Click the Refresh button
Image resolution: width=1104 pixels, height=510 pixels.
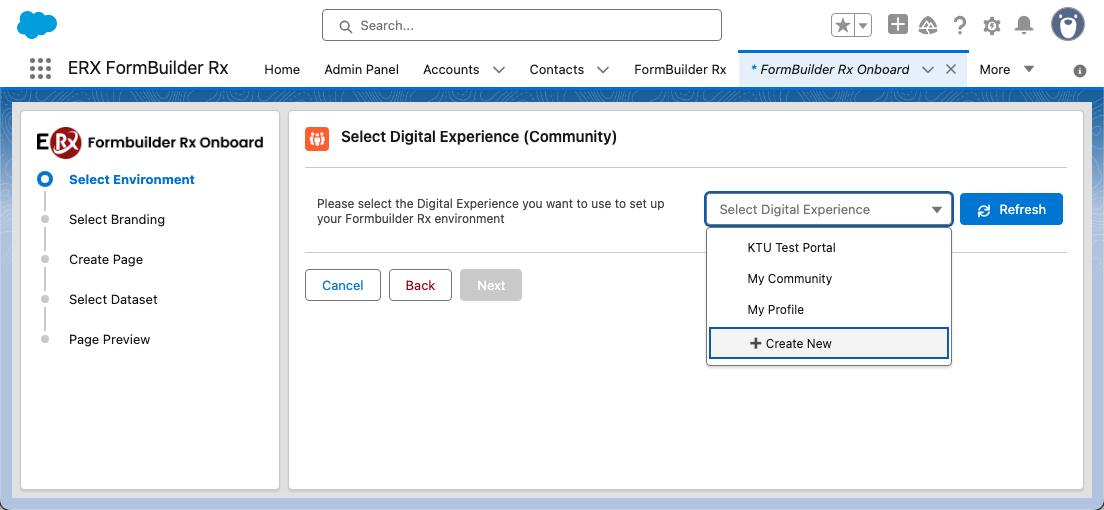(1011, 209)
